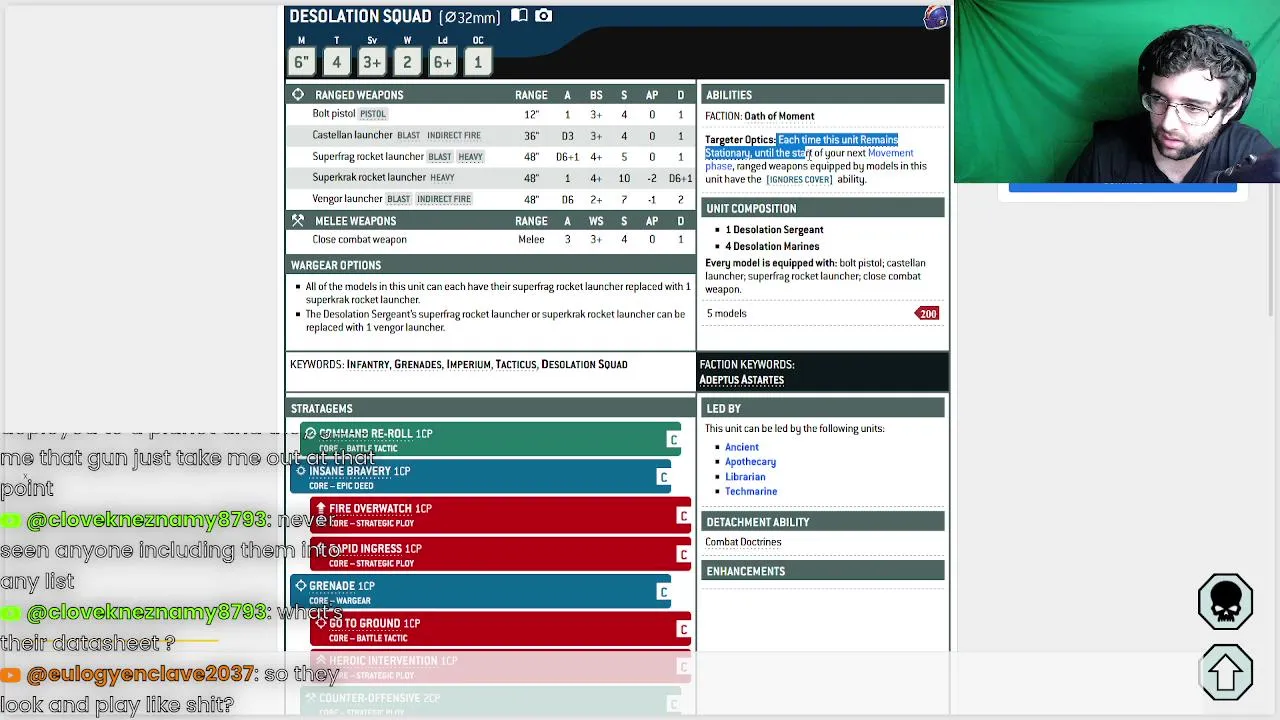This screenshot has width=1280, height=720.
Task: Click the camera icon beside the unit title
Action: tap(543, 16)
